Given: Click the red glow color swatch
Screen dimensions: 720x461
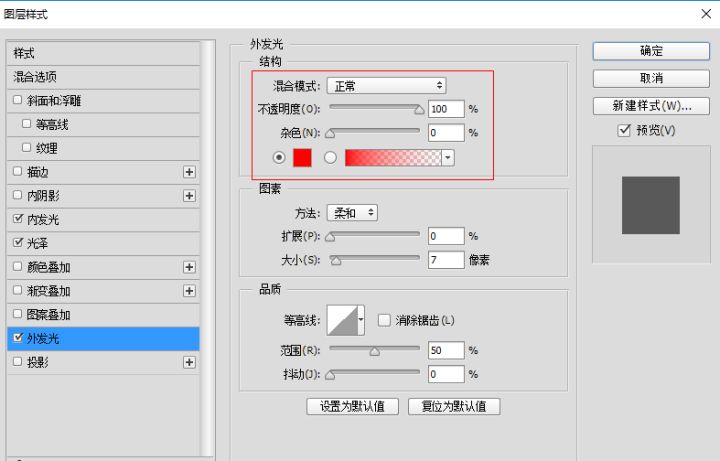Looking at the screenshot, I should pyautogui.click(x=302, y=157).
